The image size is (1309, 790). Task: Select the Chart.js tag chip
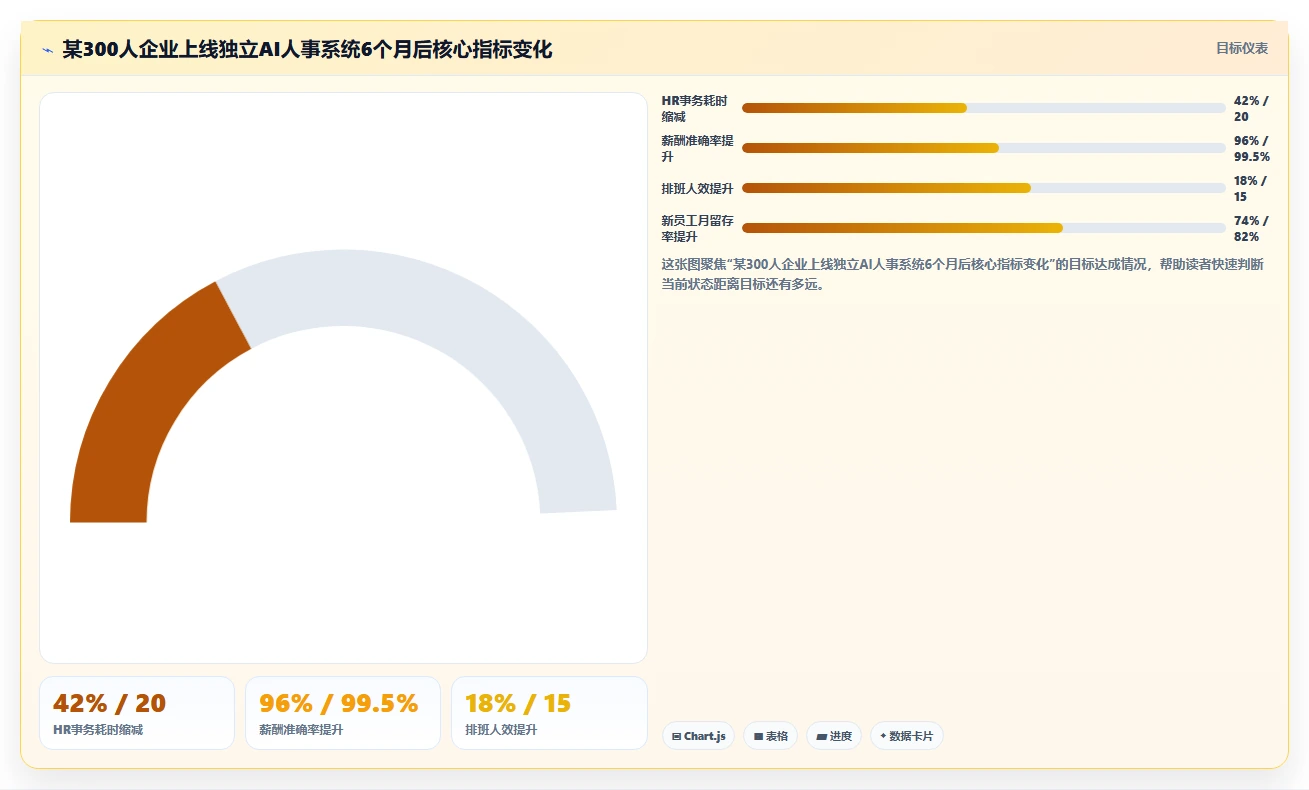(x=698, y=736)
